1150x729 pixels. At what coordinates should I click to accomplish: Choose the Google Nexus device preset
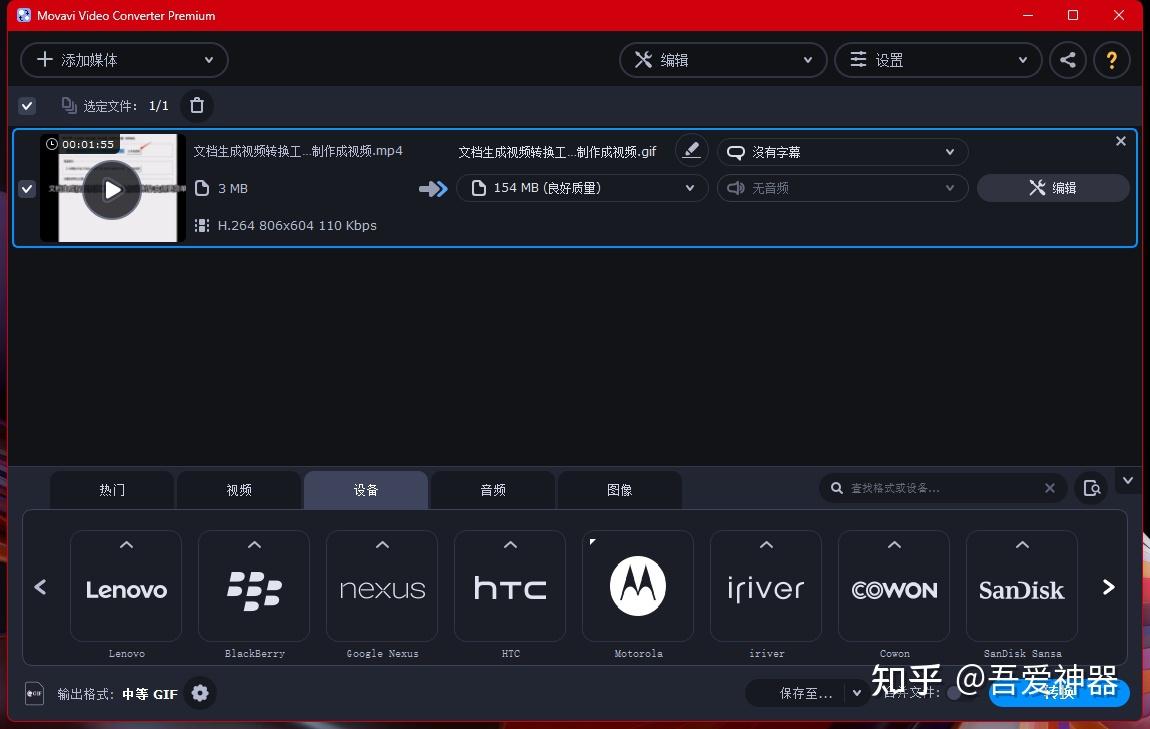382,586
